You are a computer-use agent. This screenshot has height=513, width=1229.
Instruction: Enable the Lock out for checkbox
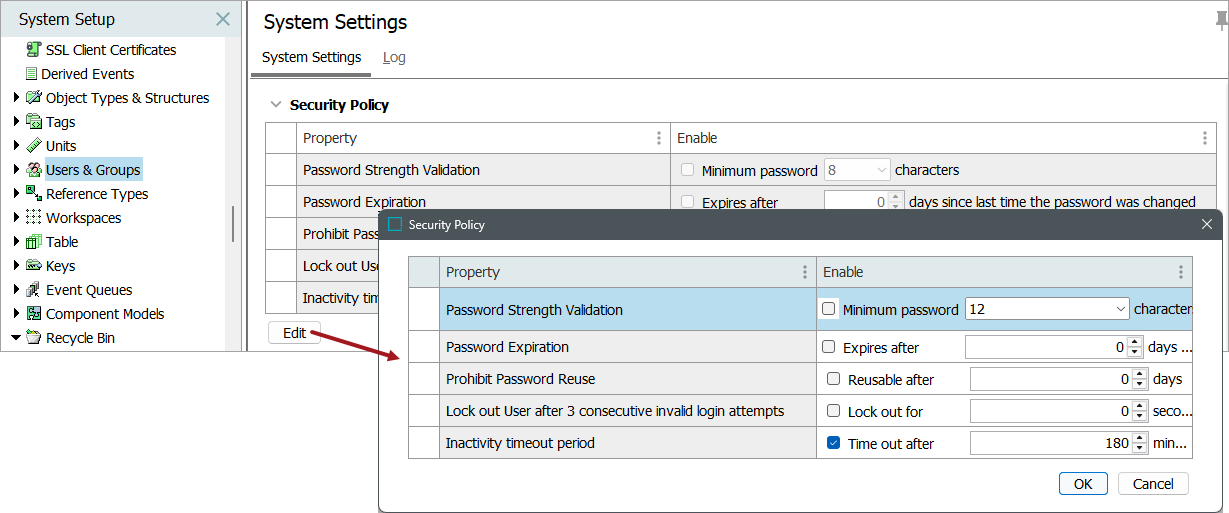834,411
